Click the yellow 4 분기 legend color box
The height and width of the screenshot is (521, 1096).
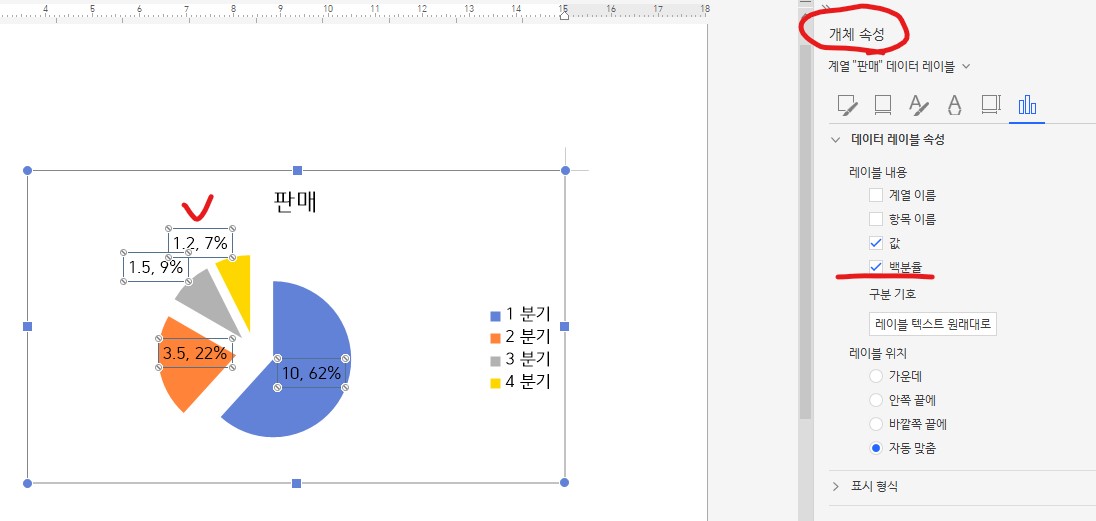[x=496, y=383]
